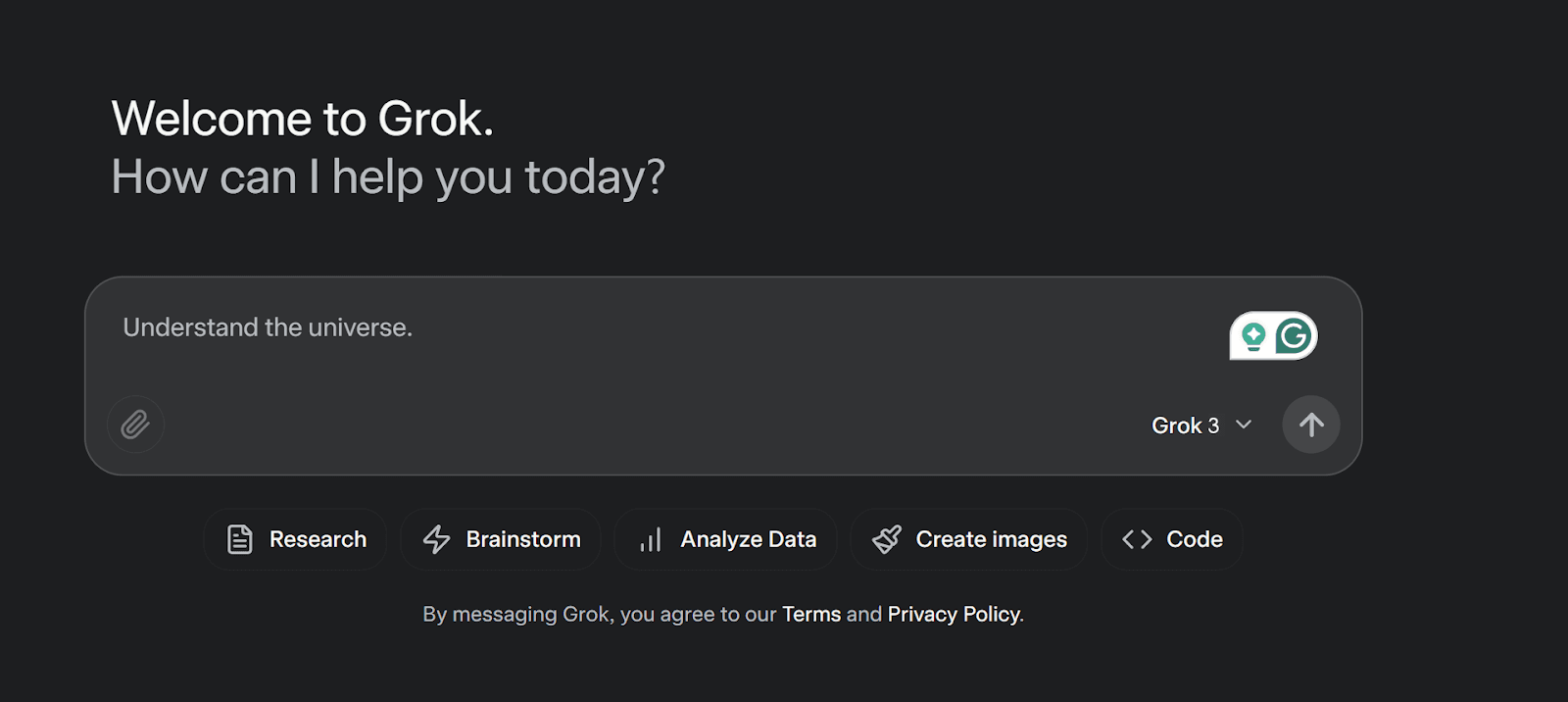Image resolution: width=1568 pixels, height=702 pixels.
Task: Click the document icon beside Research
Action: (240, 539)
